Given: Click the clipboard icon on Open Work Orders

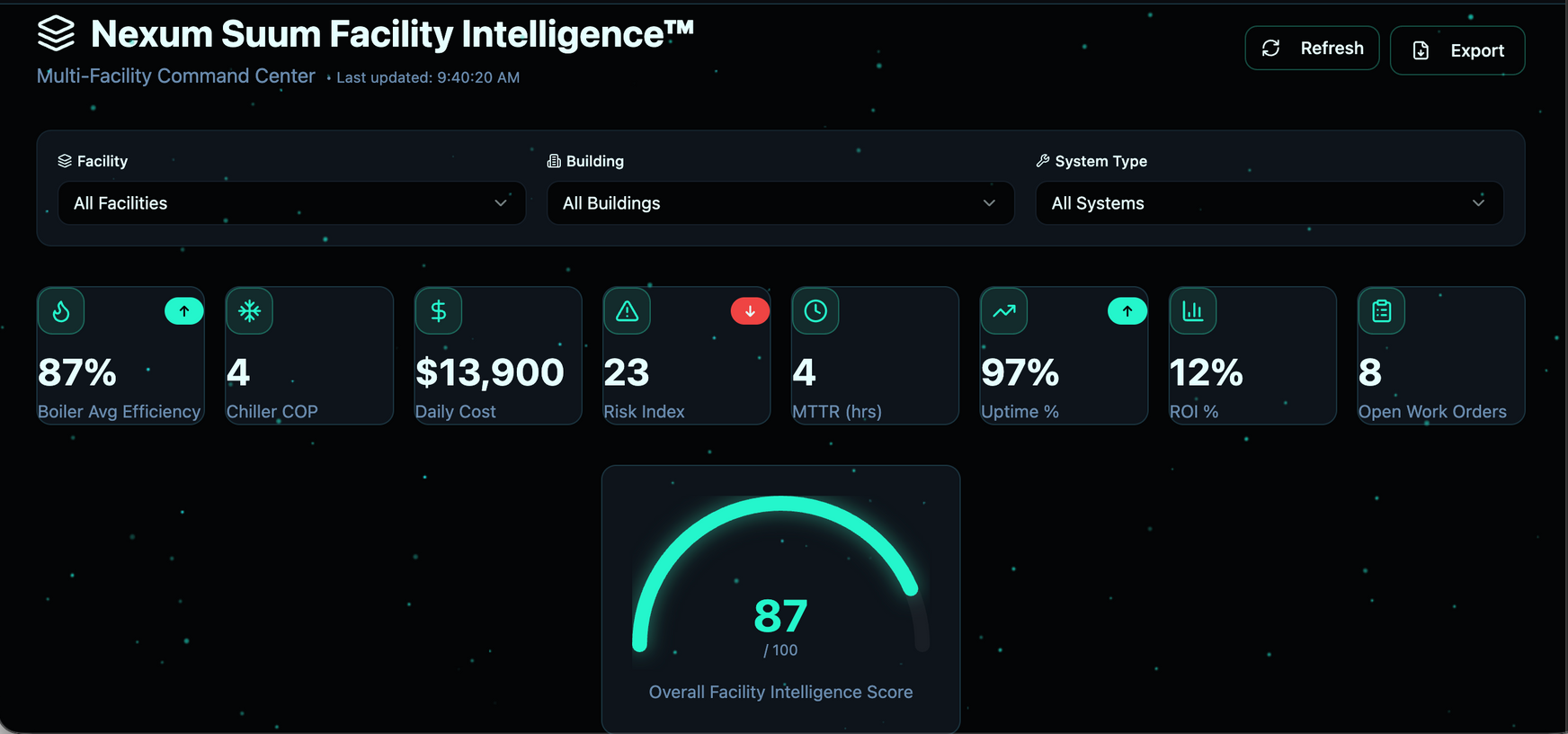Looking at the screenshot, I should [x=1381, y=311].
